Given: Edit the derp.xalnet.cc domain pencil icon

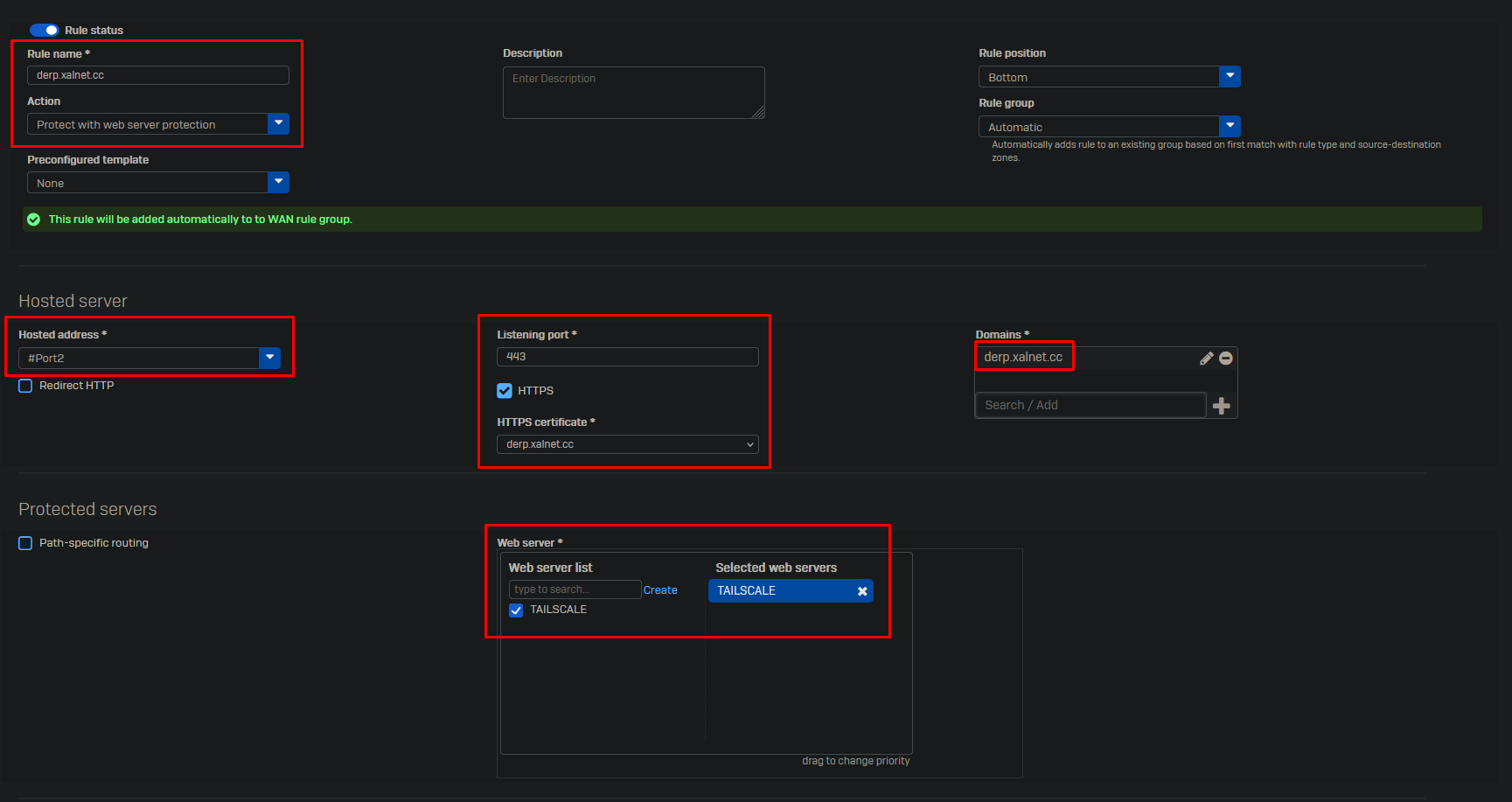Looking at the screenshot, I should [x=1206, y=358].
